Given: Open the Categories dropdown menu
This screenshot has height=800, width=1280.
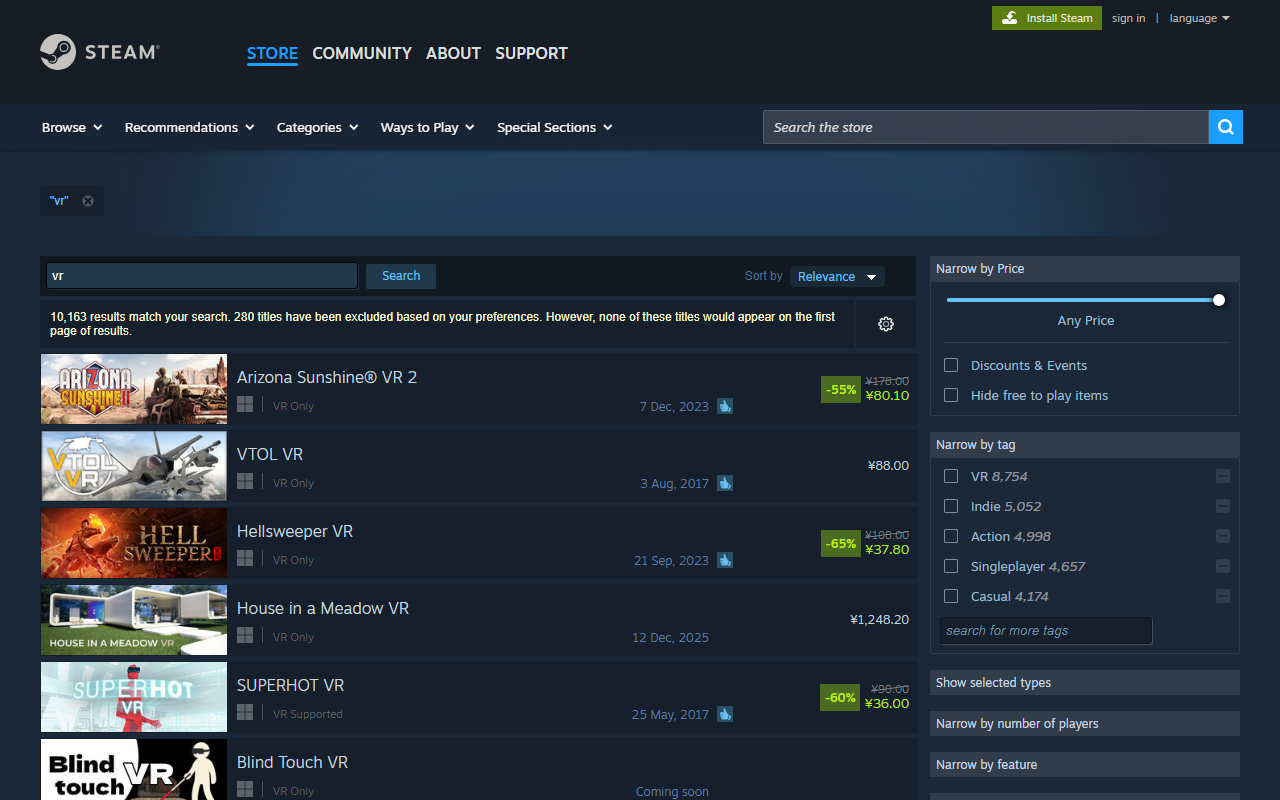Looking at the screenshot, I should tap(317, 127).
